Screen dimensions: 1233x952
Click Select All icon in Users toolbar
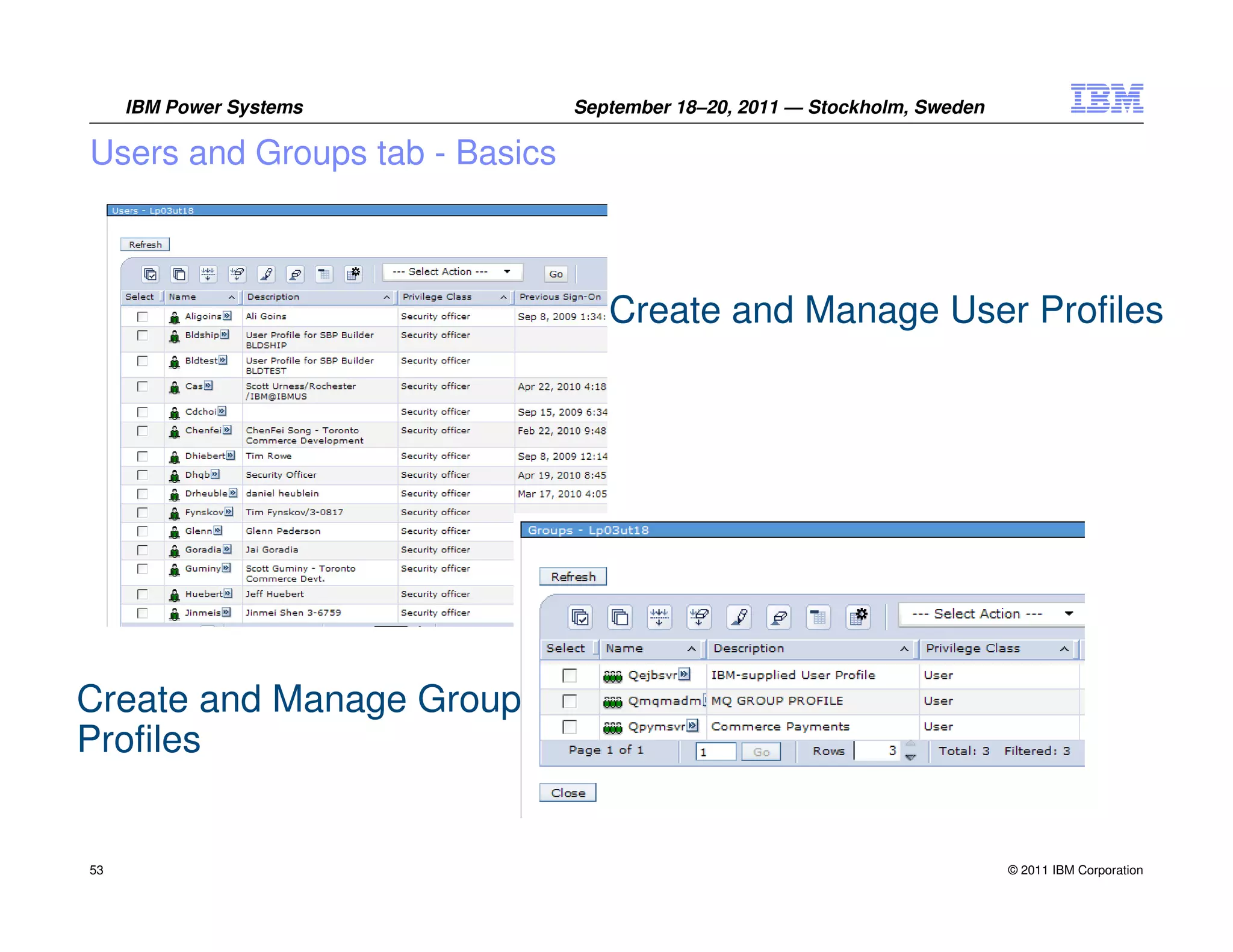click(x=150, y=274)
